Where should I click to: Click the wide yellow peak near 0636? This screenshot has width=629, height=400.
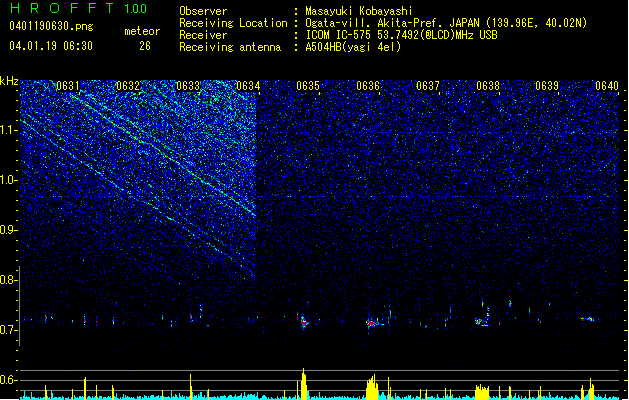[372, 387]
